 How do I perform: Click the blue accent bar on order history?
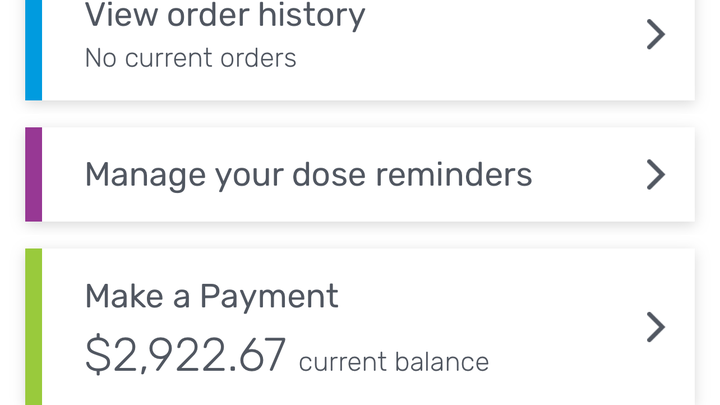[x=33, y=50]
